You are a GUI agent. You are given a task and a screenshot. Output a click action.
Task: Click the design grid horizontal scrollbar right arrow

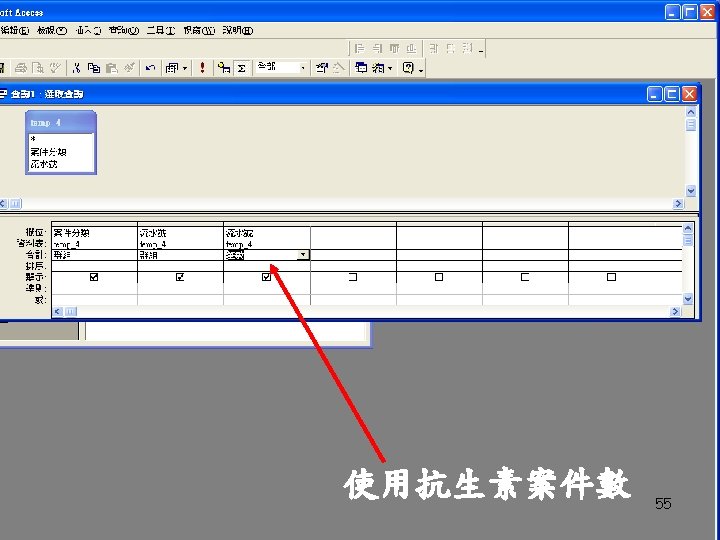[675, 311]
